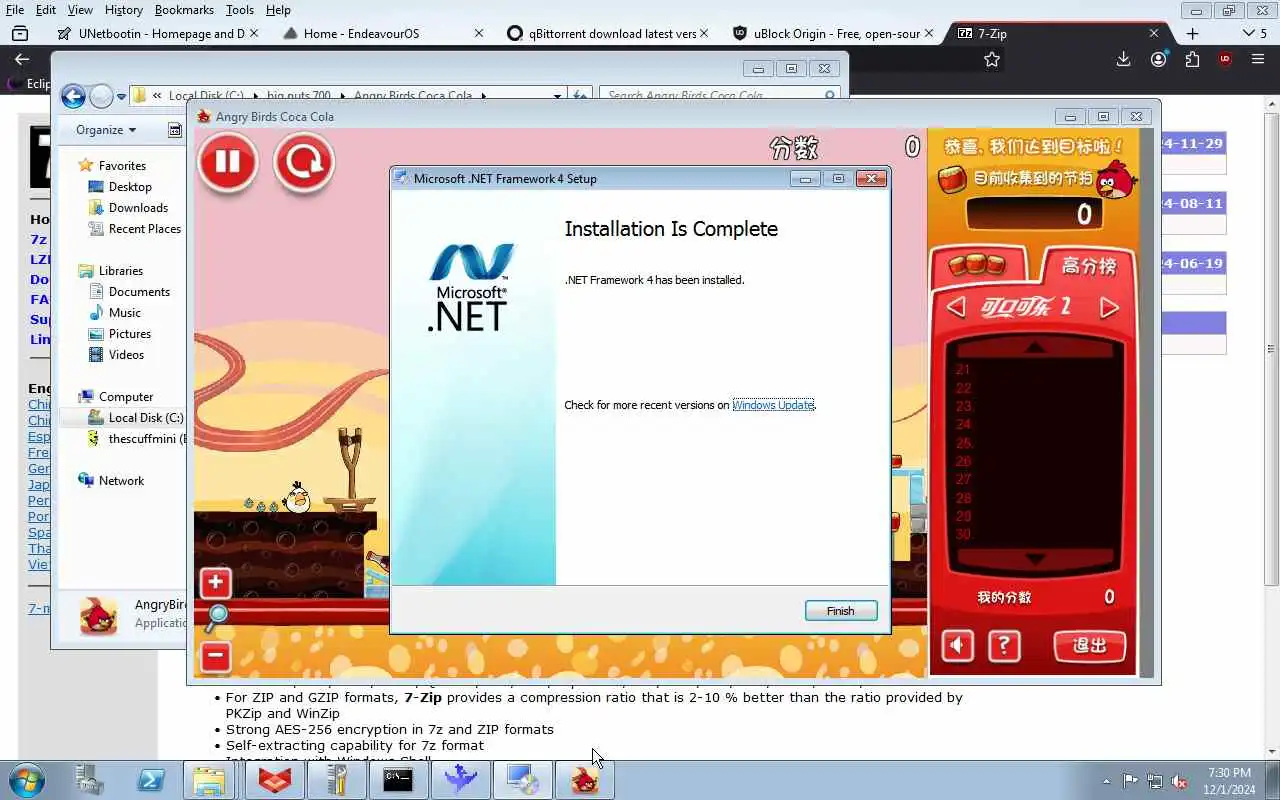Open the Pictures library
The width and height of the screenshot is (1280, 800).
130,334
